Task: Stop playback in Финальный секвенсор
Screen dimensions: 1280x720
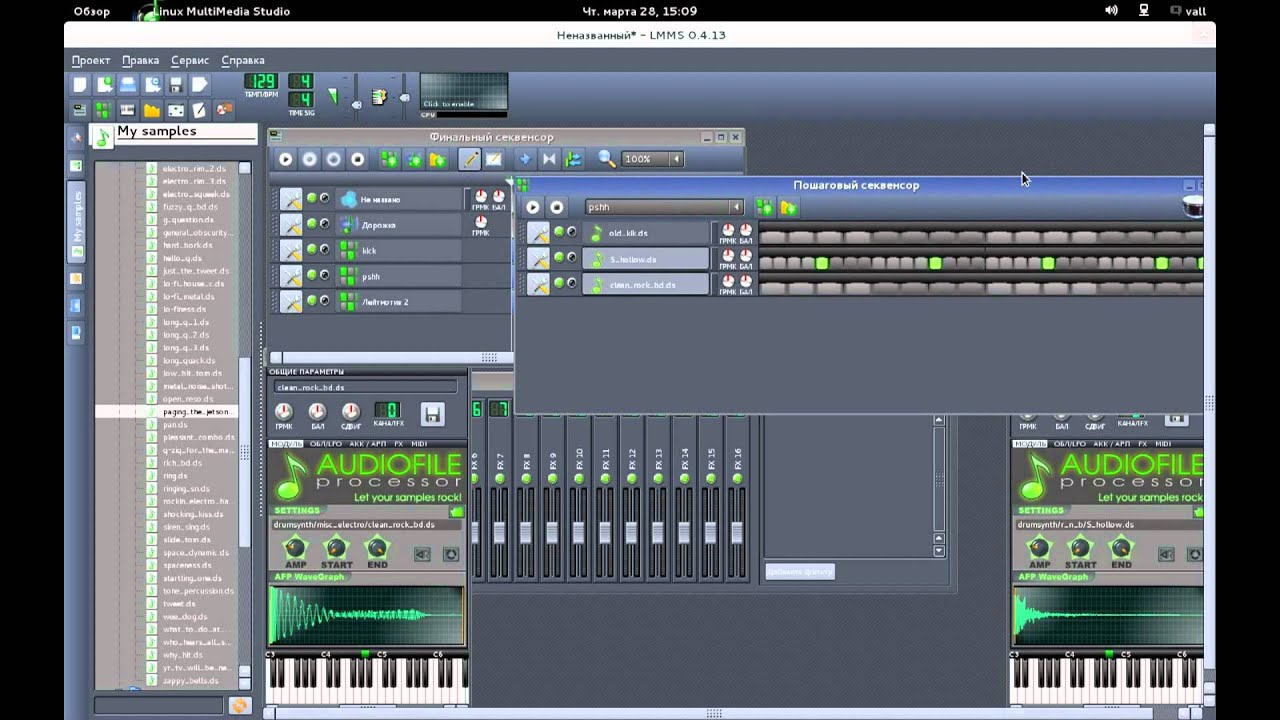Action: (x=357, y=159)
